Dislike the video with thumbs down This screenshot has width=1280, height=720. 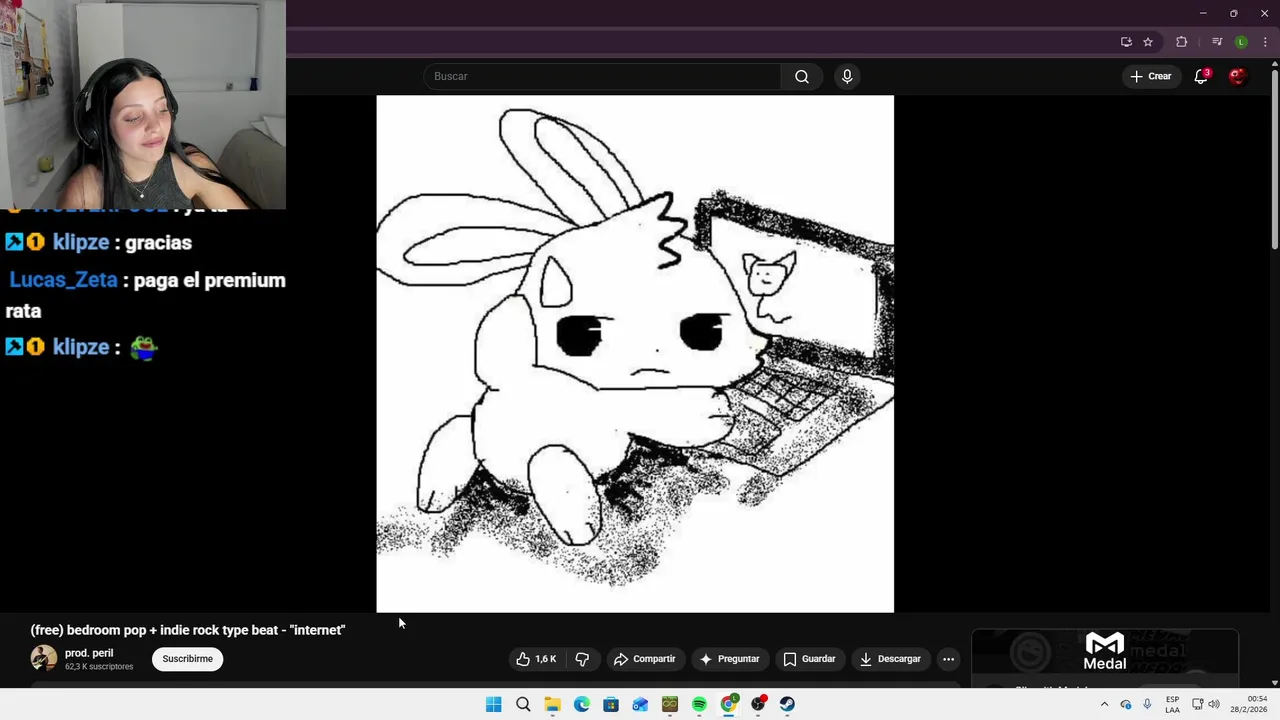click(x=582, y=659)
